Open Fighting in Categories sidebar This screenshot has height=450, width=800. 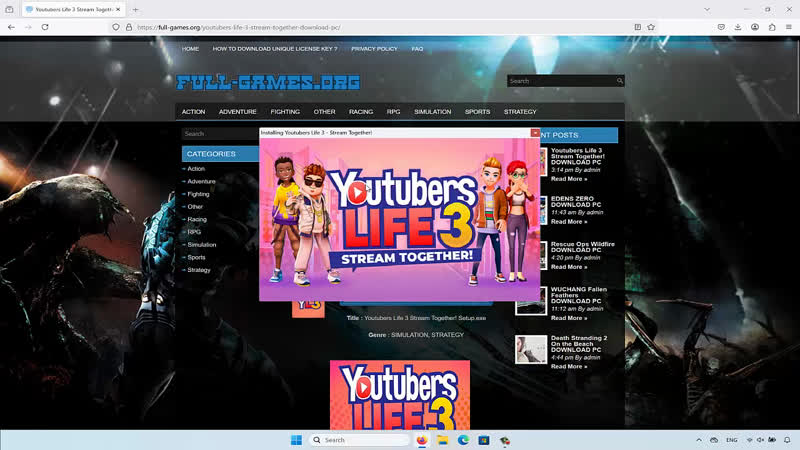pyautogui.click(x=198, y=194)
